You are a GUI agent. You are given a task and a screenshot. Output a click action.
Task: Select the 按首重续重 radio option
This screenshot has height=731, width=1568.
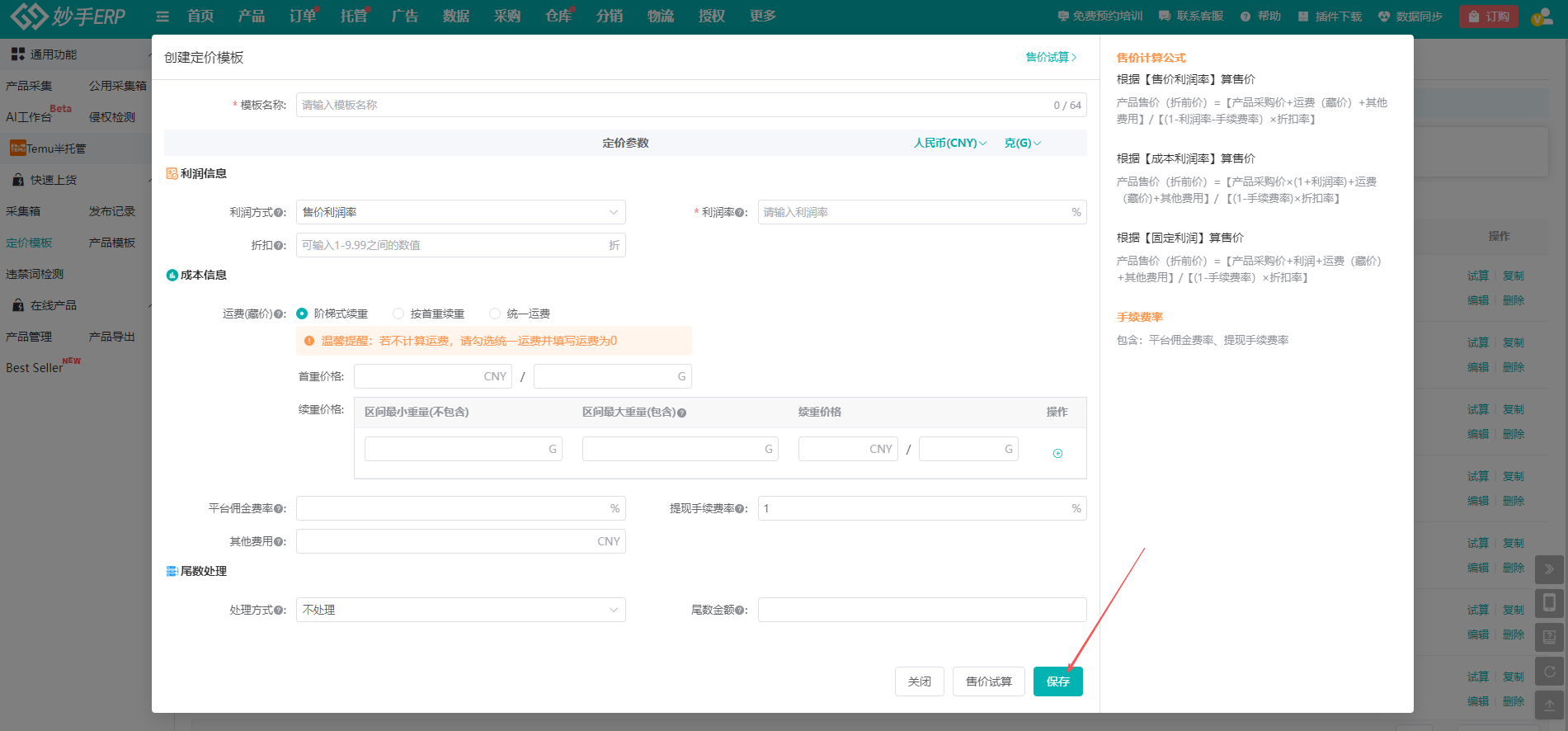click(398, 314)
